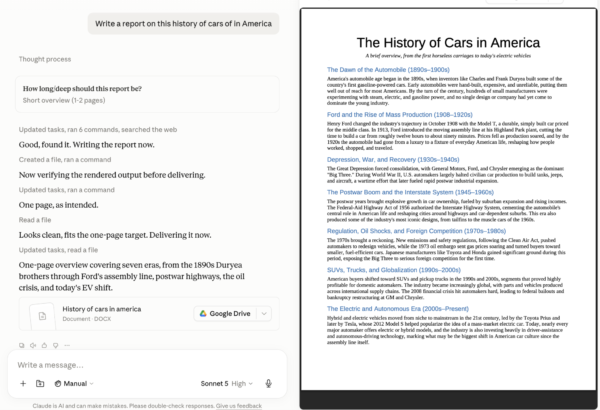Click 'SUVs, Trucks, and Globalization' heading
The width and height of the screenshot is (600, 410).
(394, 270)
